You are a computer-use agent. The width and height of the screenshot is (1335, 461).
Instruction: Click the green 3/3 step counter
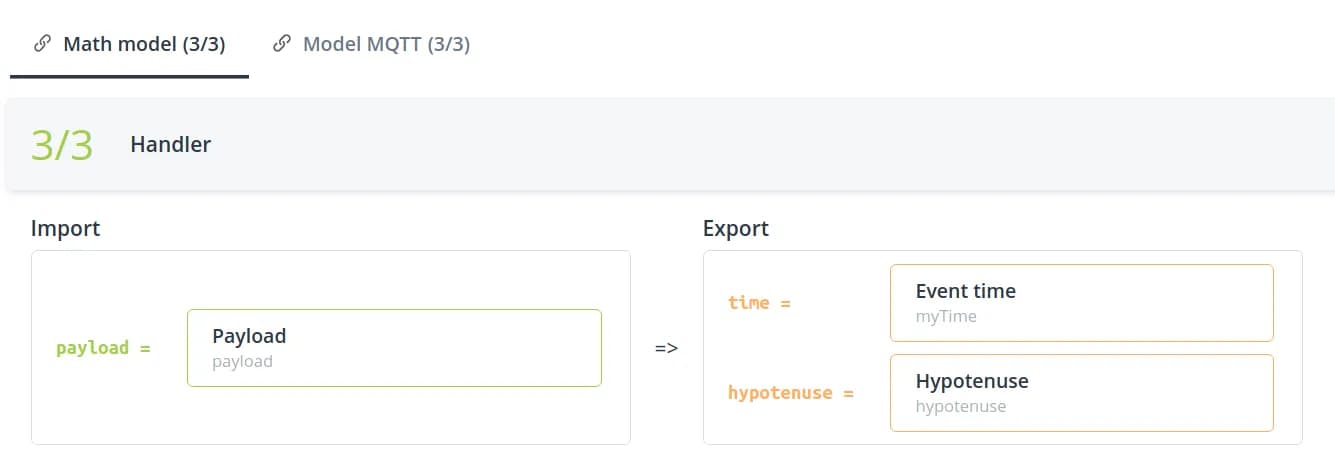pos(62,145)
